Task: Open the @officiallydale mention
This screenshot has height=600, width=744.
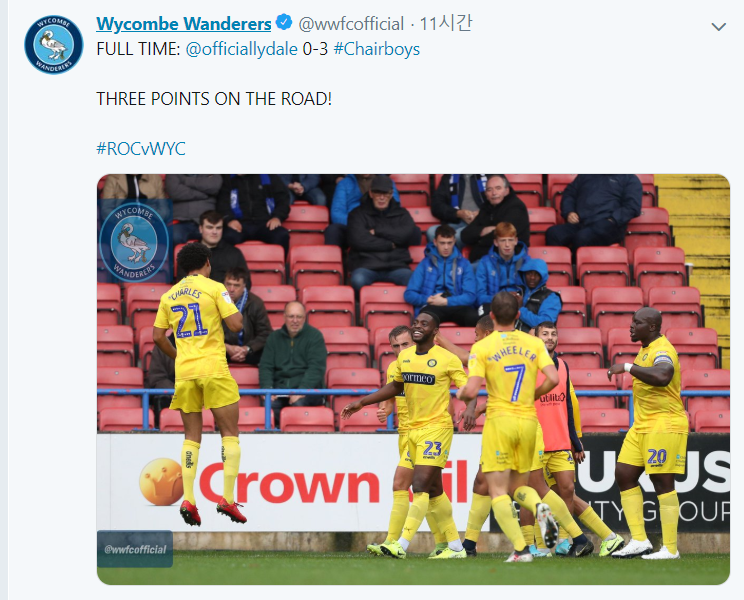Action: [242, 49]
